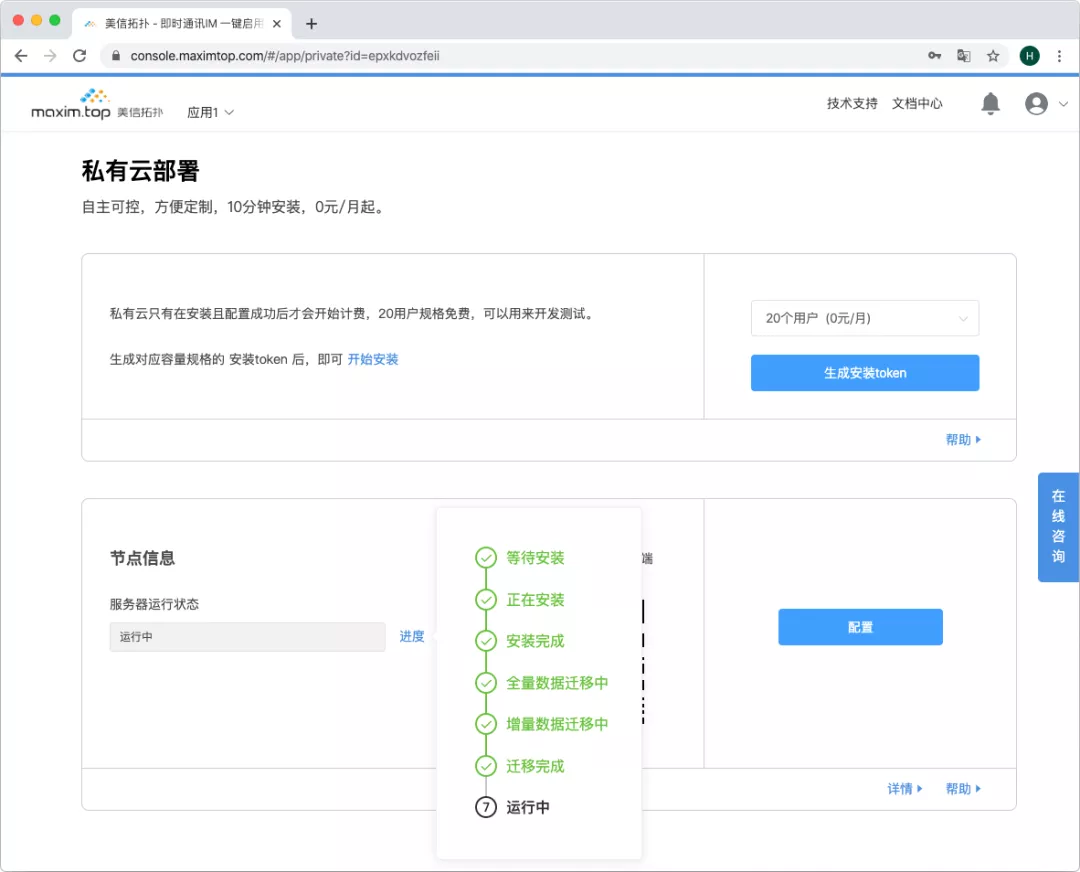Screen dimensions: 1080x872
Task: Go back with the browser back arrow
Action: click(21, 56)
